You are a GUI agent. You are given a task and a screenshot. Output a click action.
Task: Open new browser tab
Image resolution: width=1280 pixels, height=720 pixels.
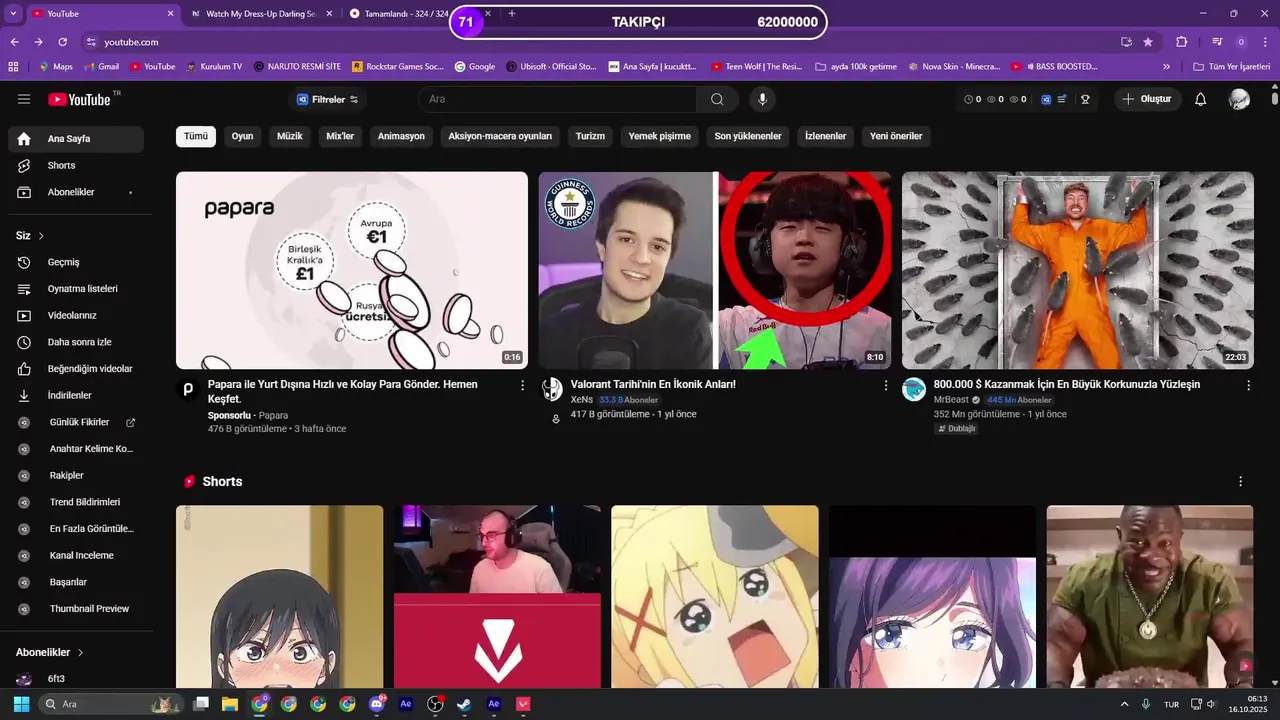click(512, 14)
